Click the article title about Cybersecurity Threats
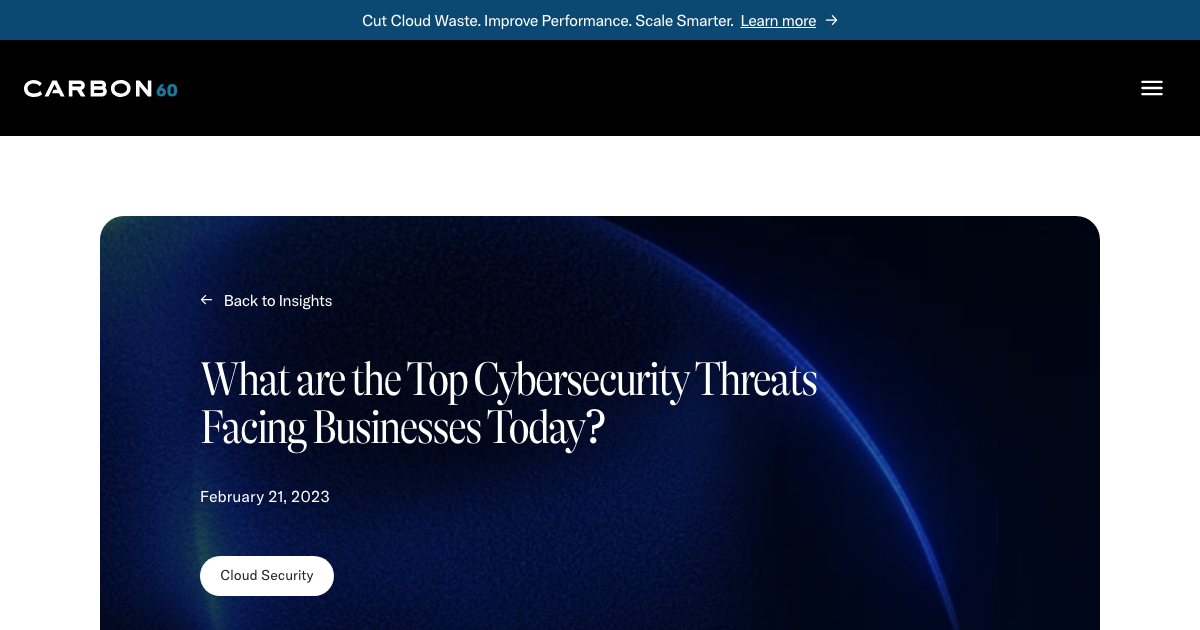 509,404
